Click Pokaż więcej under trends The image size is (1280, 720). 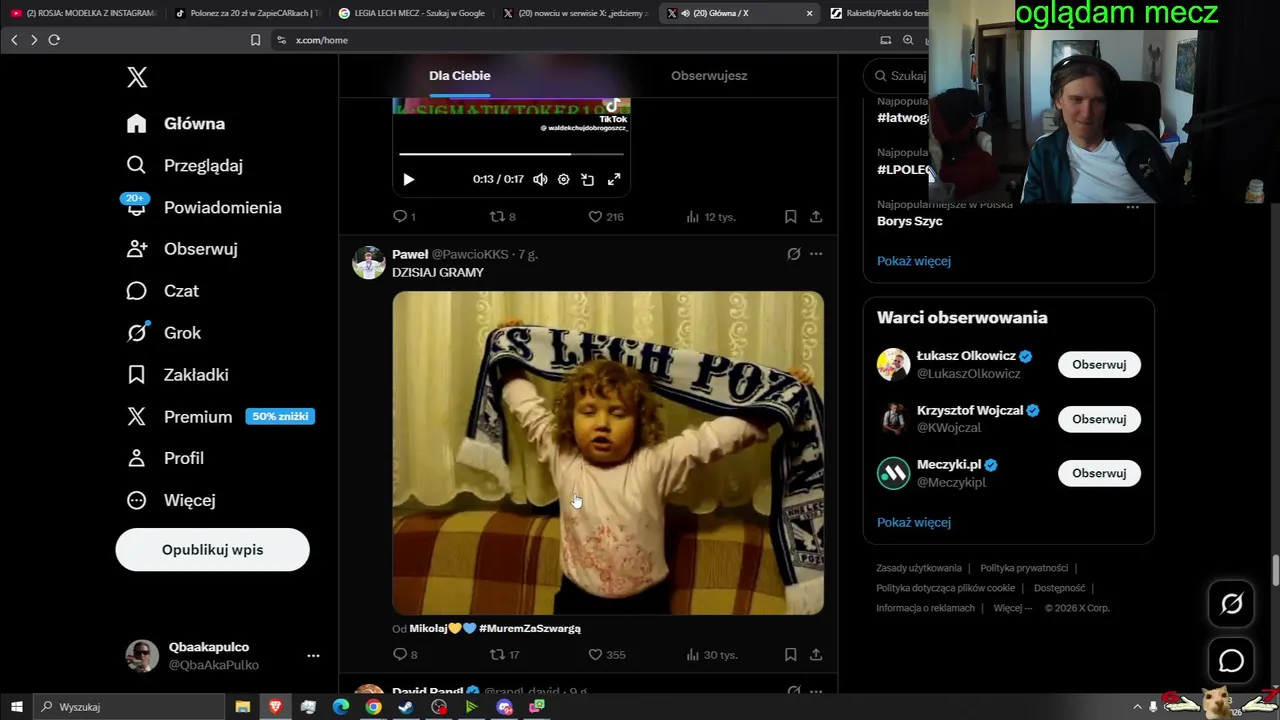pyautogui.click(x=914, y=261)
